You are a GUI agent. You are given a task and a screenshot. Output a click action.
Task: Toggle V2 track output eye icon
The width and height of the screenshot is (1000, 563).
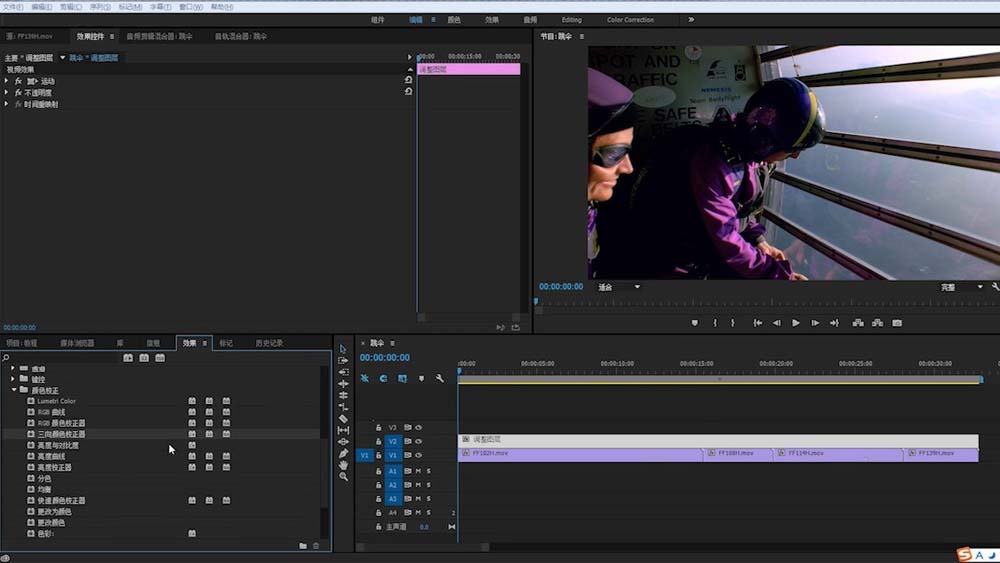[419, 441]
